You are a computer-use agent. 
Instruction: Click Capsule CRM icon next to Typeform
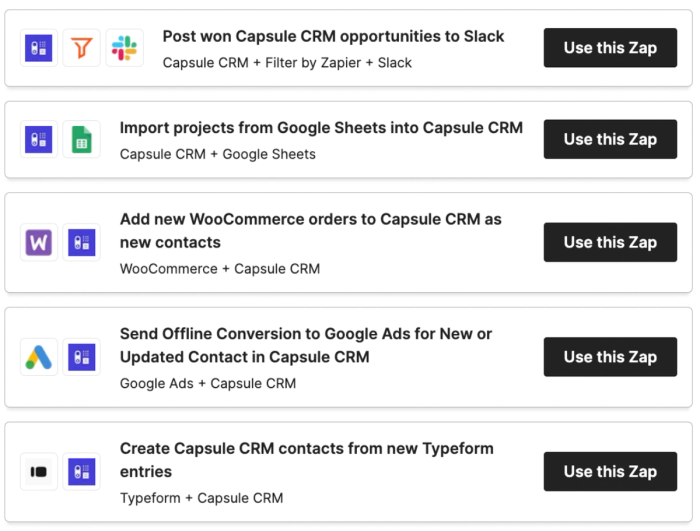82,471
